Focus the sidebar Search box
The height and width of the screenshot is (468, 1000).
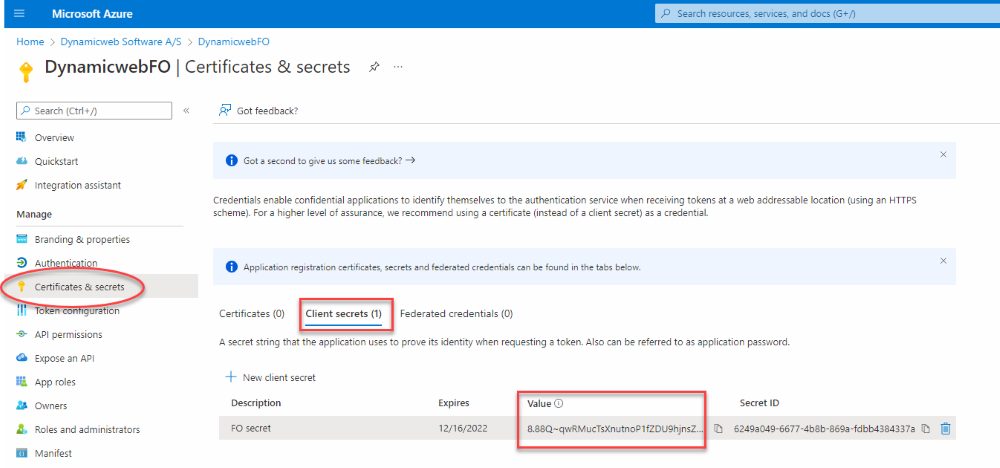click(x=95, y=111)
